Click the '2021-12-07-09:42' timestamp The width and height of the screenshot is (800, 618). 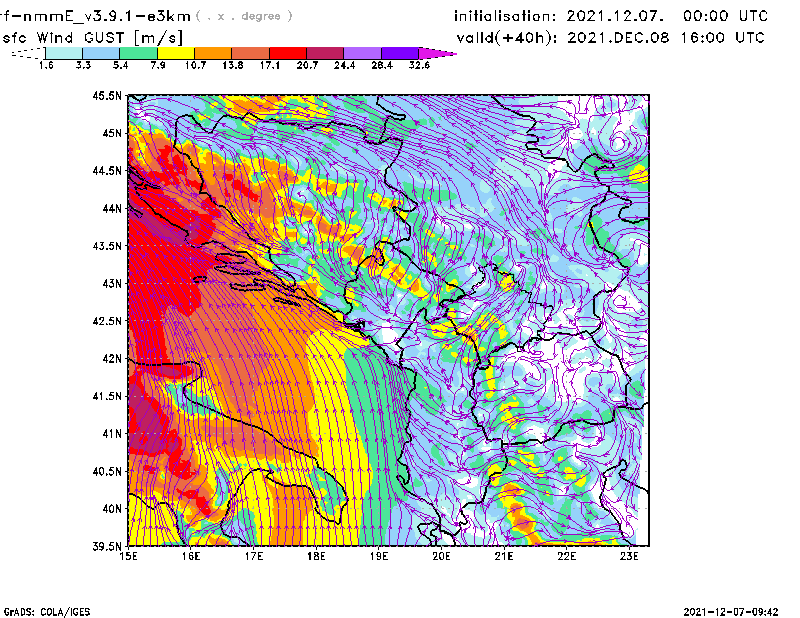pos(731,612)
